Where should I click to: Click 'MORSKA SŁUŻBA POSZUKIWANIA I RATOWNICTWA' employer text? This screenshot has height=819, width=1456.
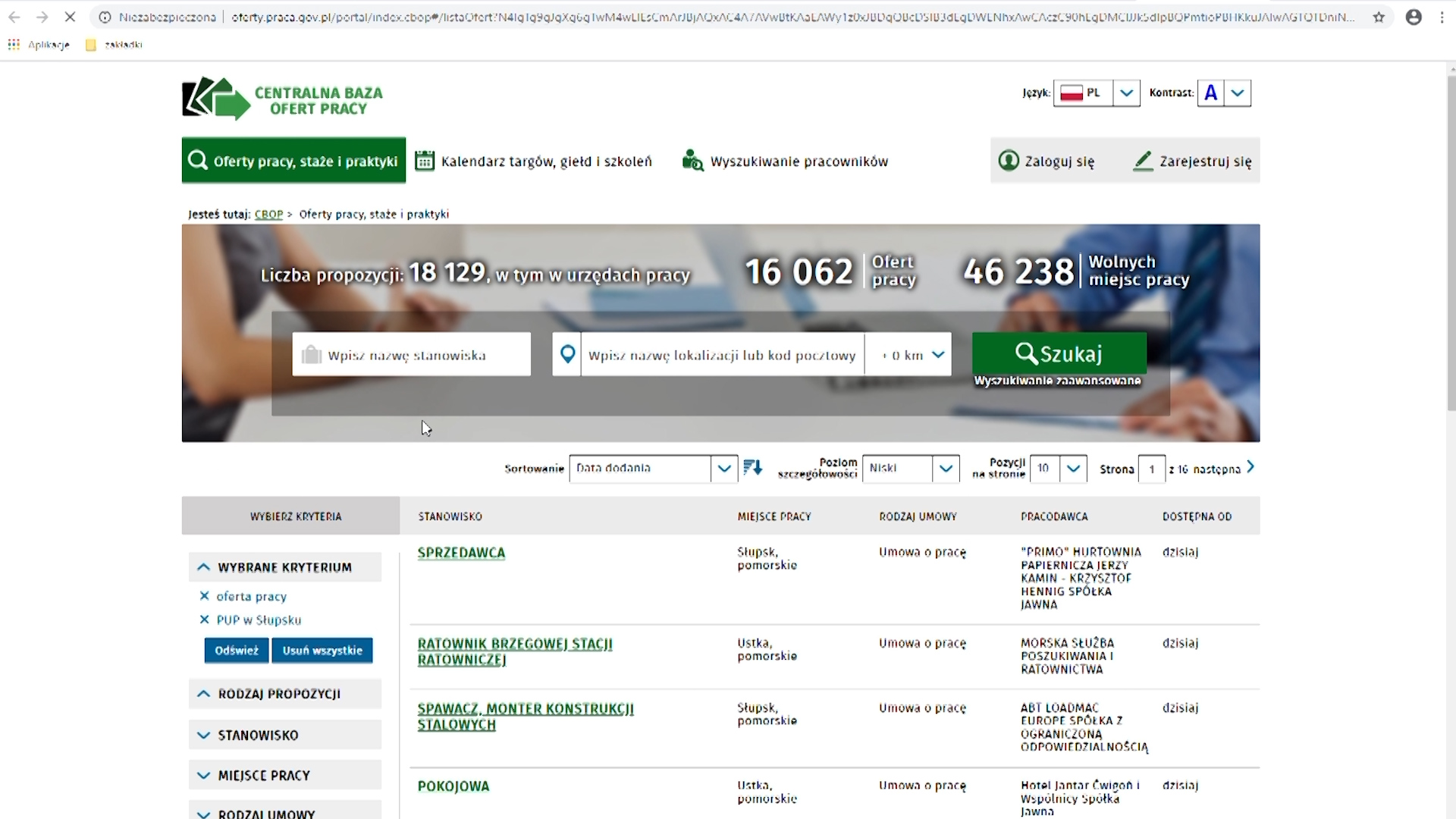[1068, 656]
